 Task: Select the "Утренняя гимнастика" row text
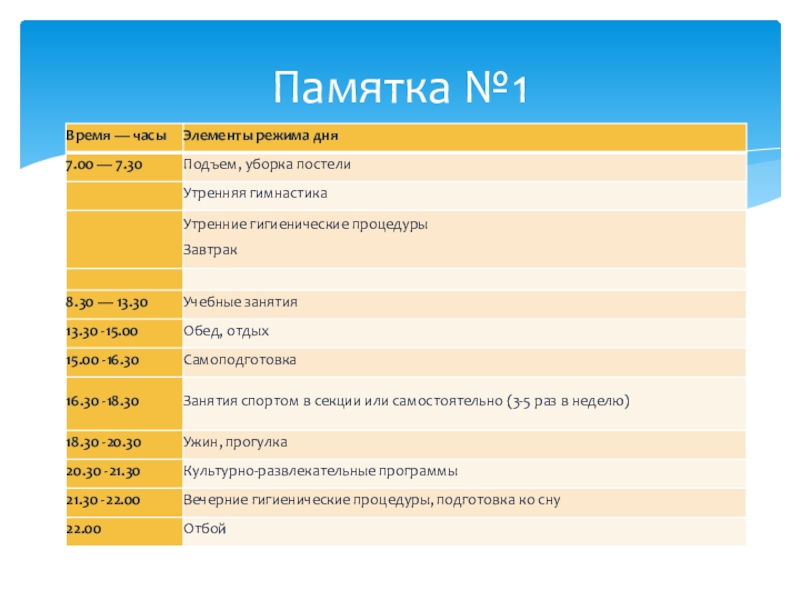254,193
